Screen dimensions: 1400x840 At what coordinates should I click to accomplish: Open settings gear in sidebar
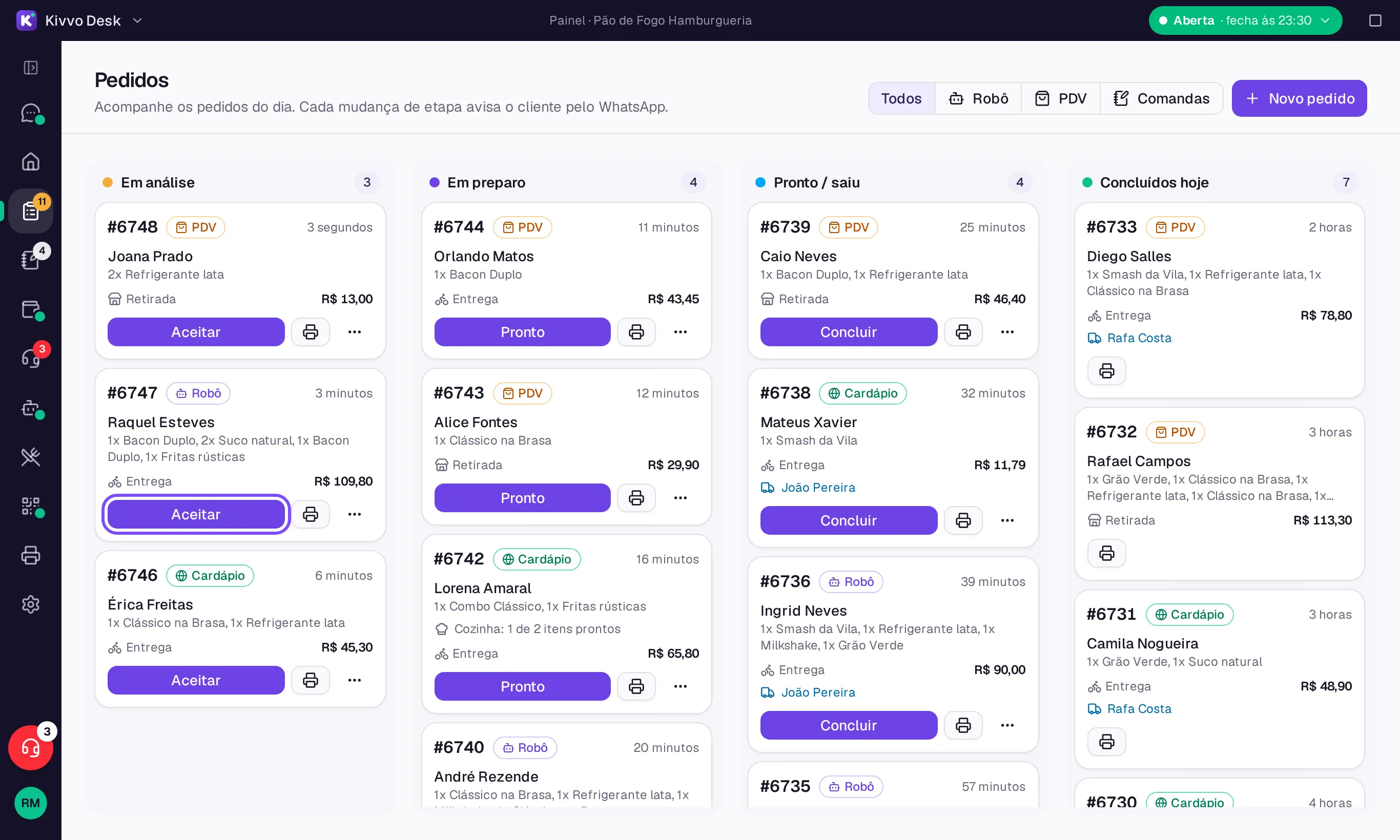click(x=31, y=604)
